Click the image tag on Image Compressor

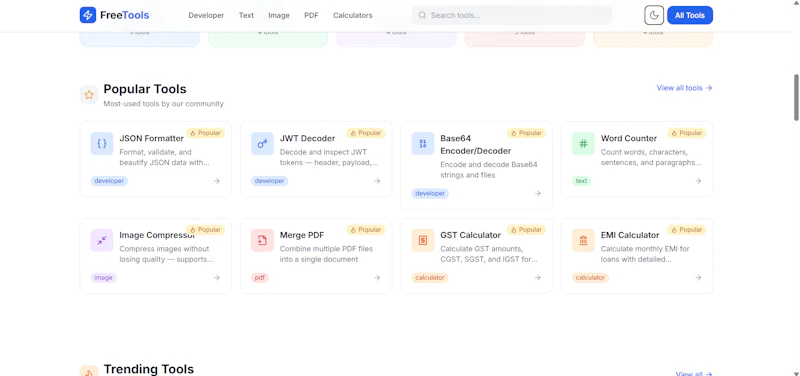pyautogui.click(x=104, y=278)
